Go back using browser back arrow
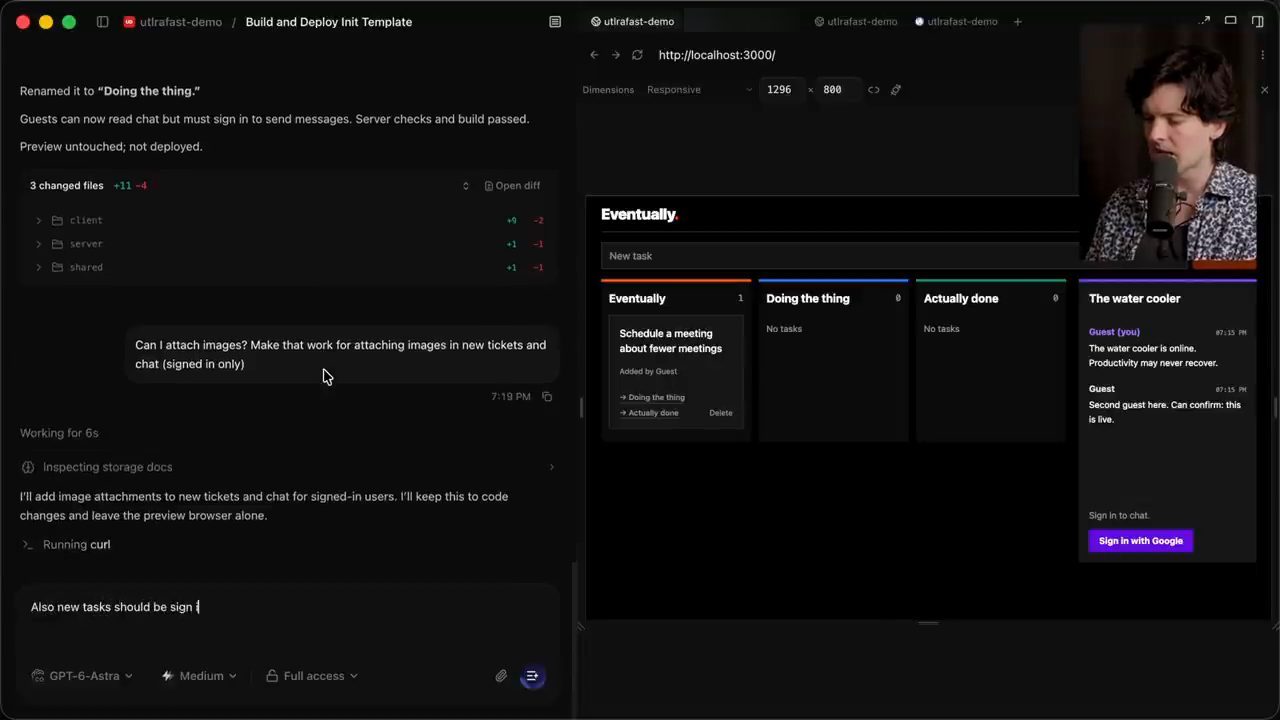Image resolution: width=1280 pixels, height=720 pixels. (594, 55)
